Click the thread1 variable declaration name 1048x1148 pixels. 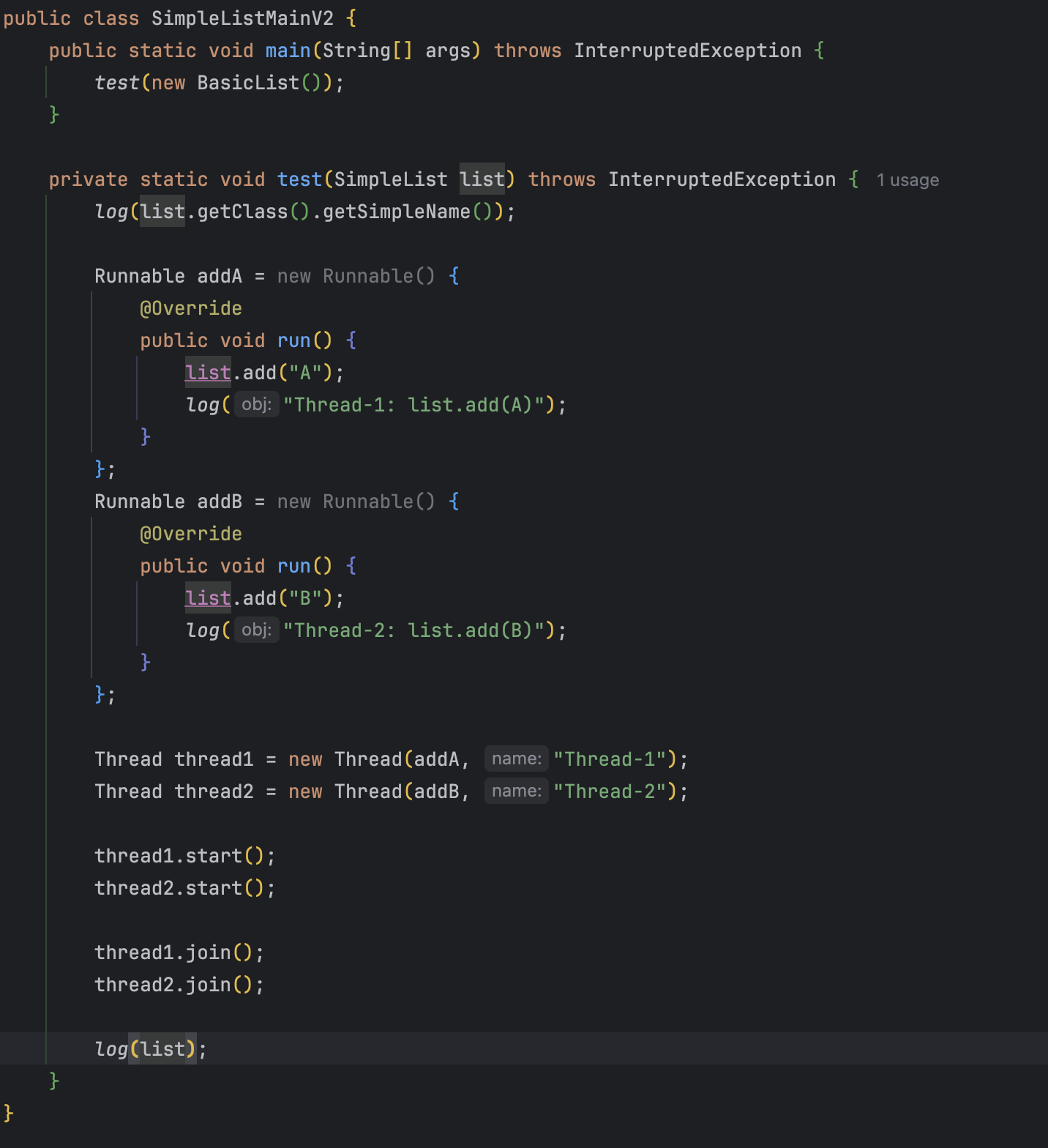[x=214, y=759]
